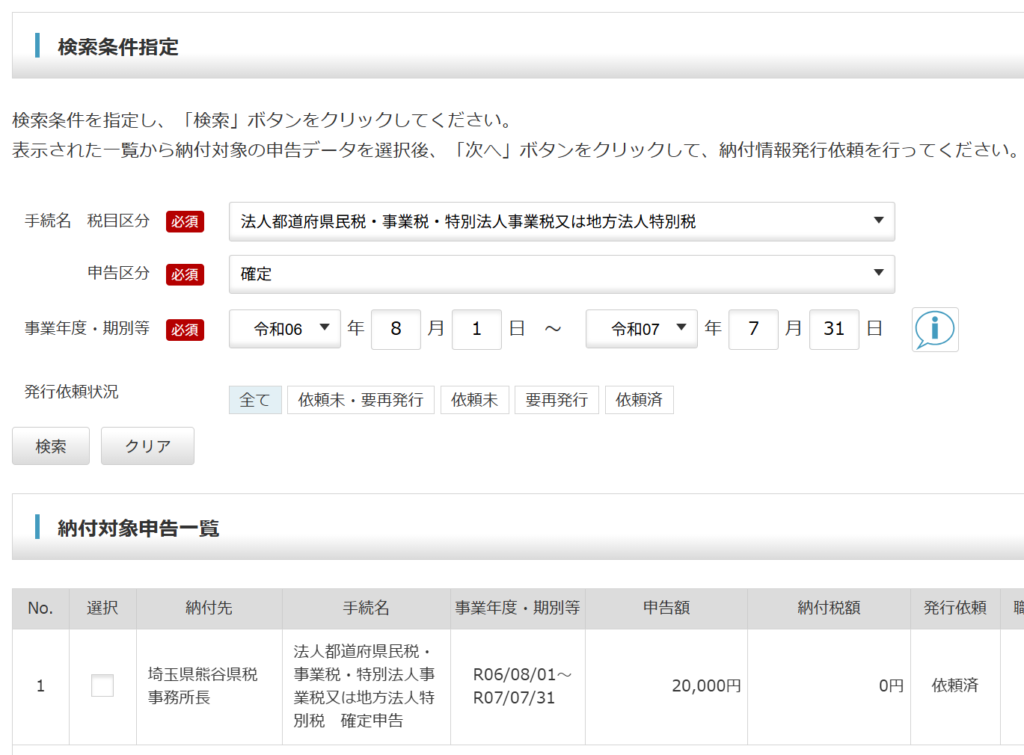Click the end month field containing 7
The height and width of the screenshot is (755, 1024).
point(753,329)
